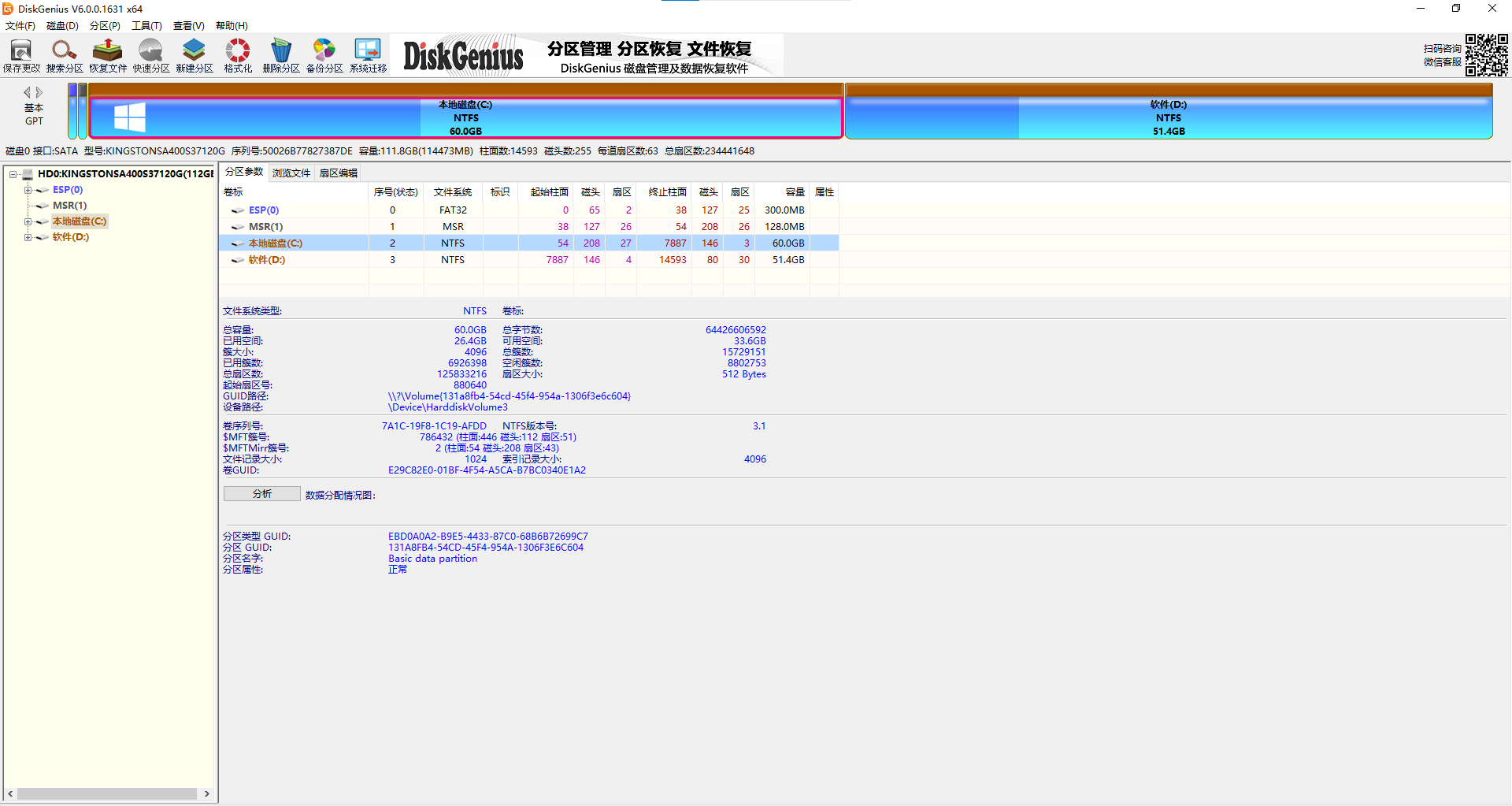
Task: Switch to the 分区参数 tab
Action: click(244, 172)
